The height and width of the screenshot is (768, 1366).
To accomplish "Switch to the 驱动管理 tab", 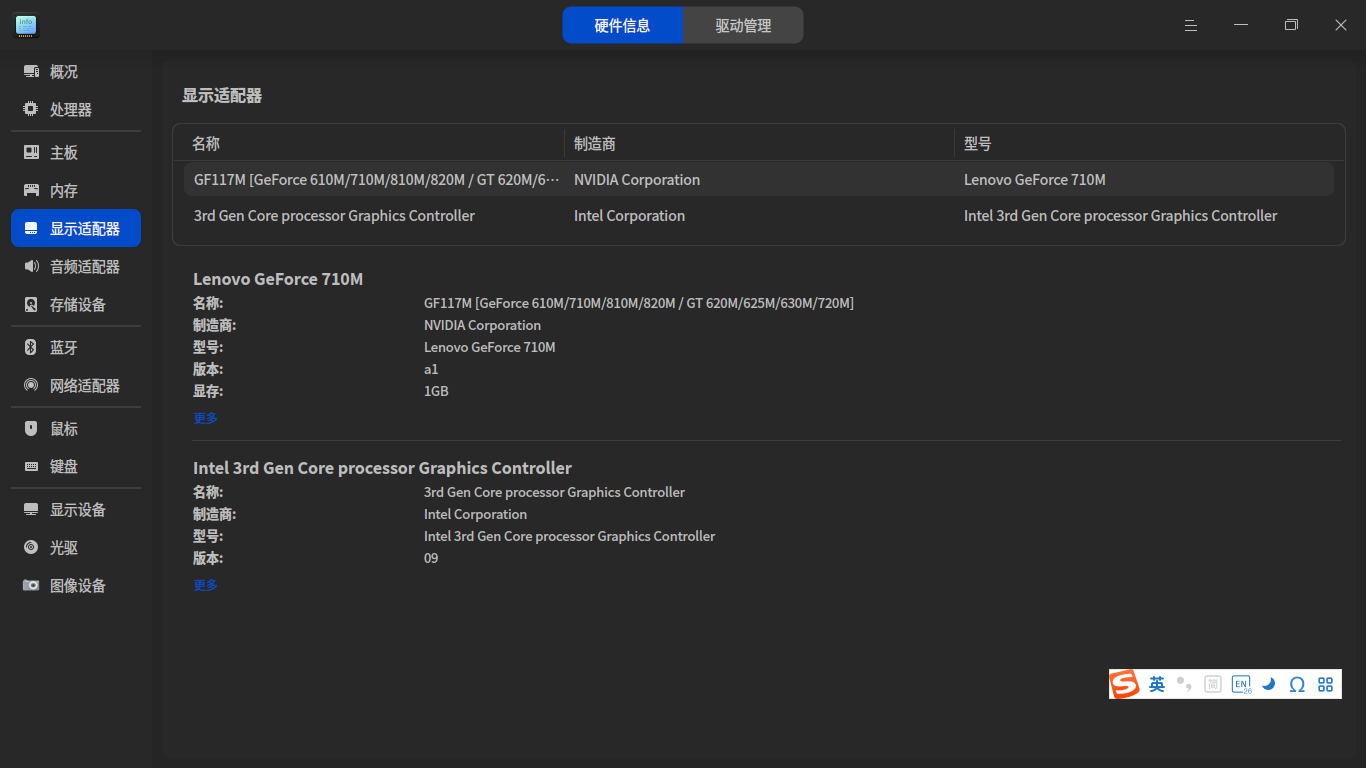I will (742, 24).
